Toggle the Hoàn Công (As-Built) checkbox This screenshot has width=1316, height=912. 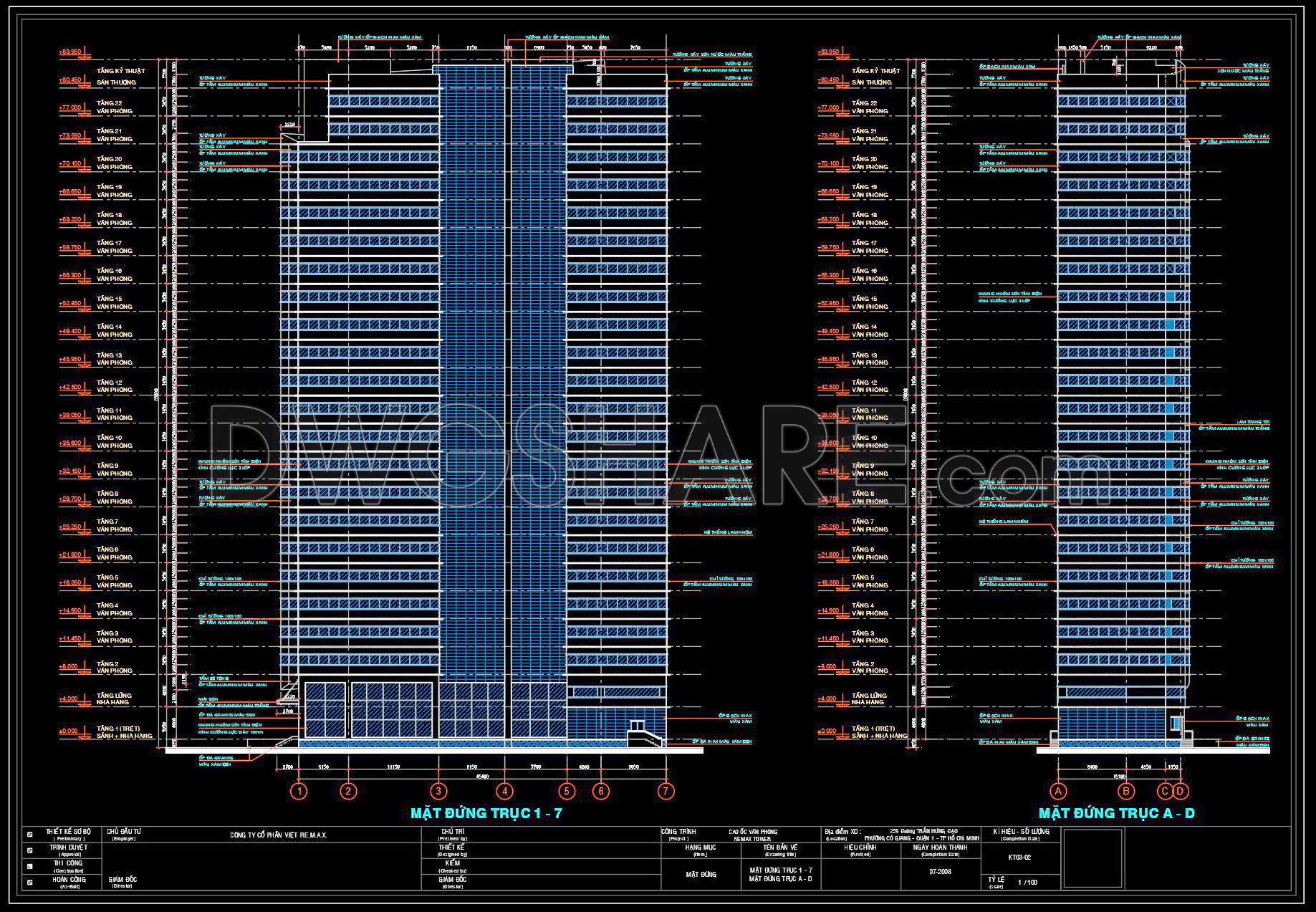point(30,882)
